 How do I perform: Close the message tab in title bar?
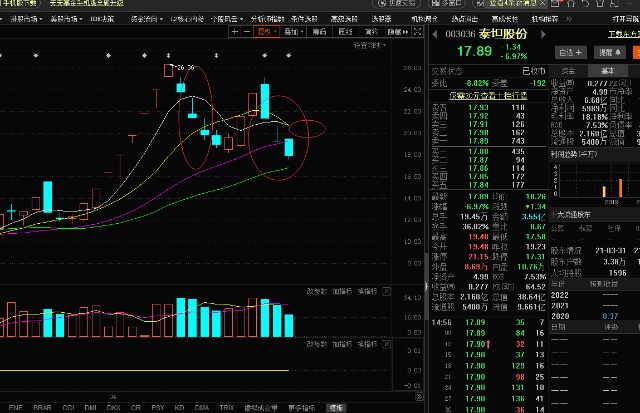(542, 3)
